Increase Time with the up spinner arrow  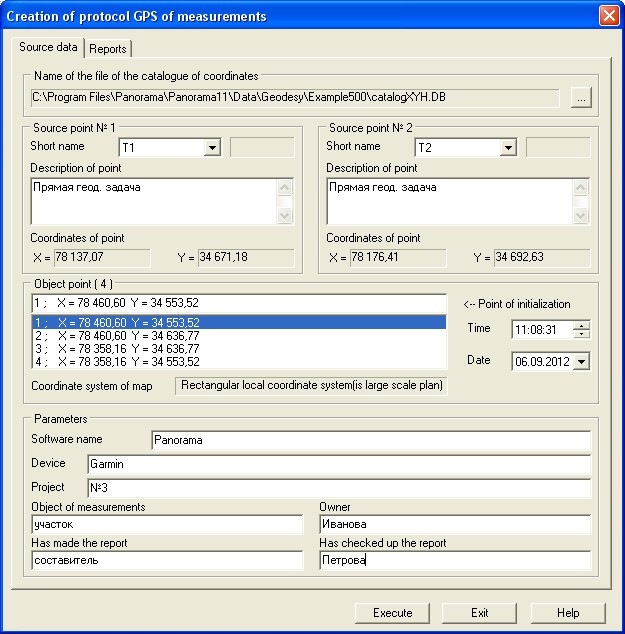pos(582,325)
